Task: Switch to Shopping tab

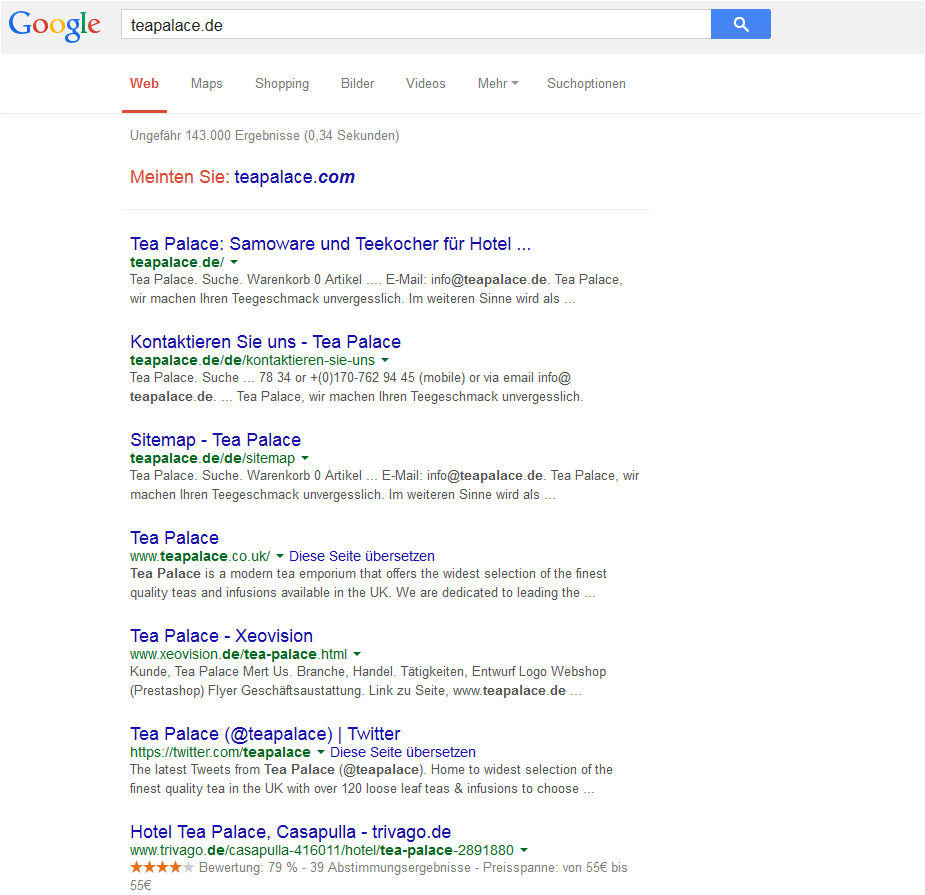Action: (282, 84)
